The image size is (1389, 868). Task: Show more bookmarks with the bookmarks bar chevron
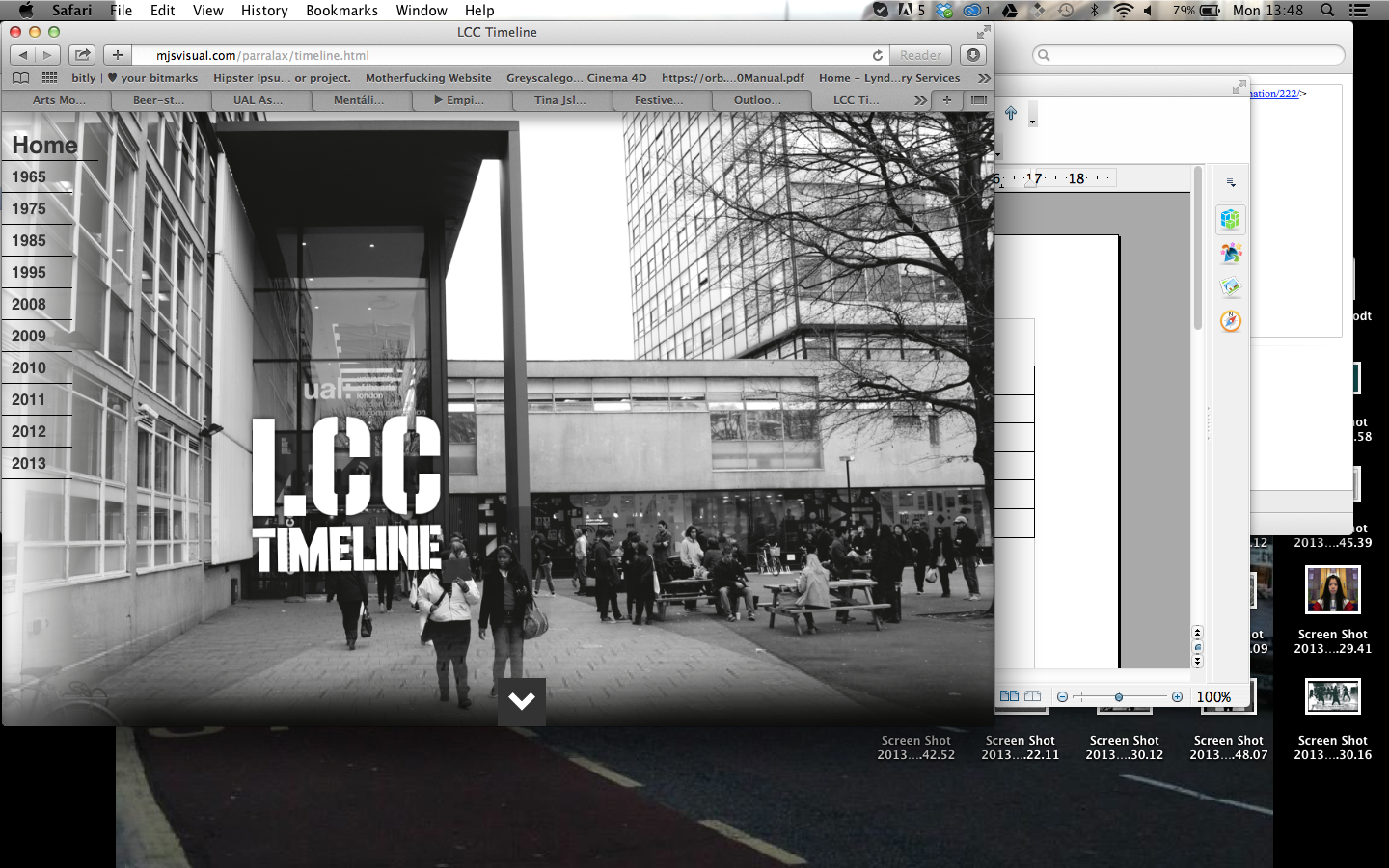984,78
